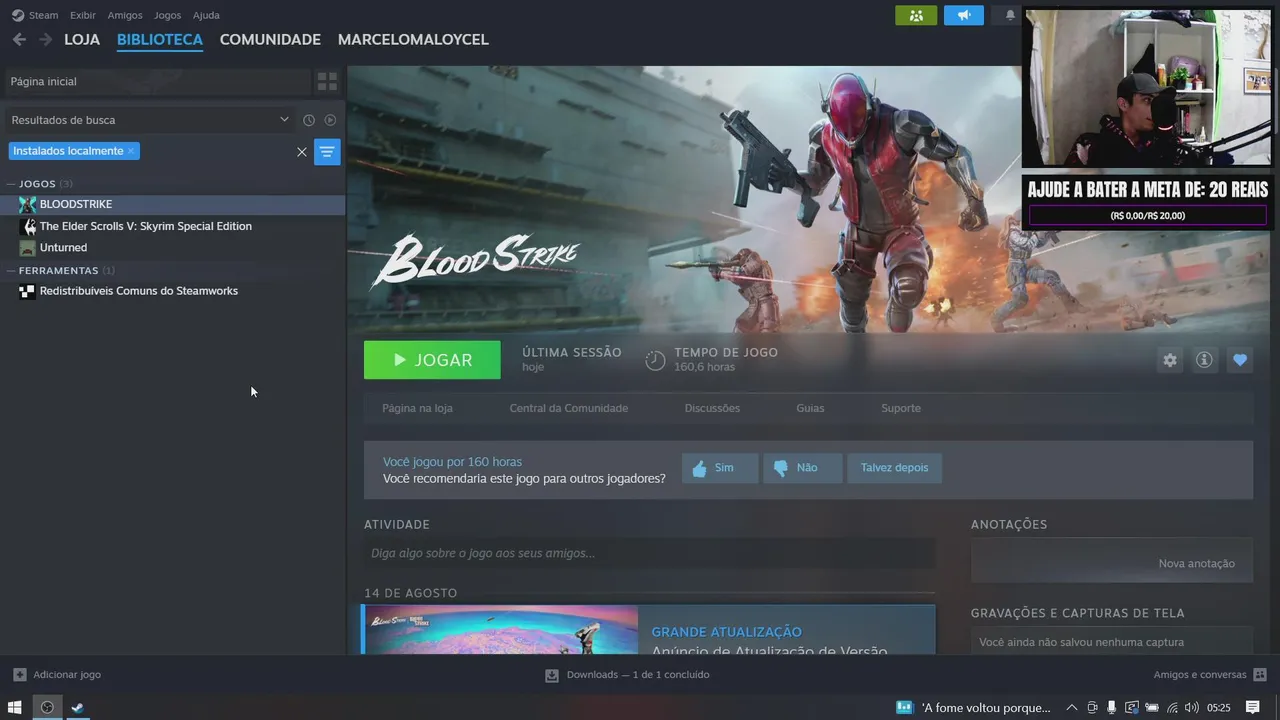Image resolution: width=1280 pixels, height=720 pixels.
Task: Open the green friends icon button
Action: pos(916,15)
